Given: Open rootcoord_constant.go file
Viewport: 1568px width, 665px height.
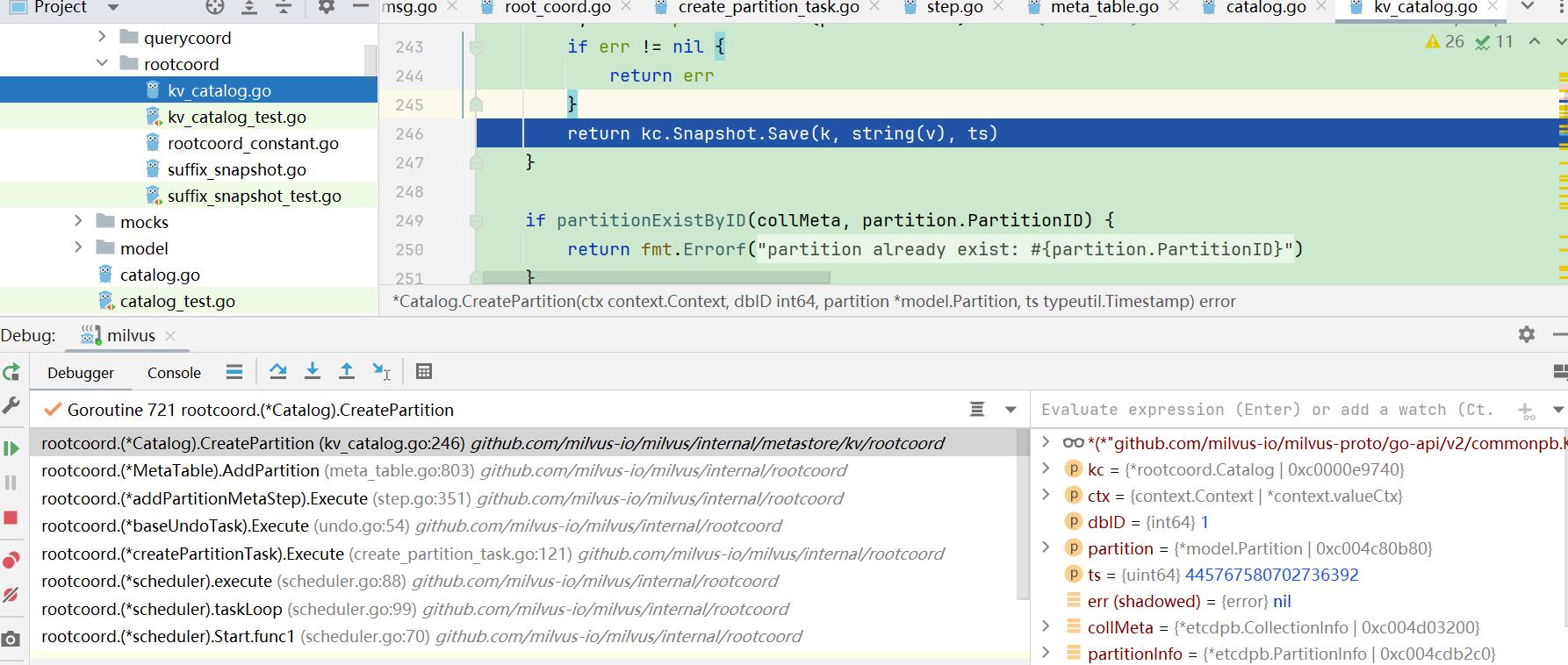Looking at the screenshot, I should [x=253, y=143].
